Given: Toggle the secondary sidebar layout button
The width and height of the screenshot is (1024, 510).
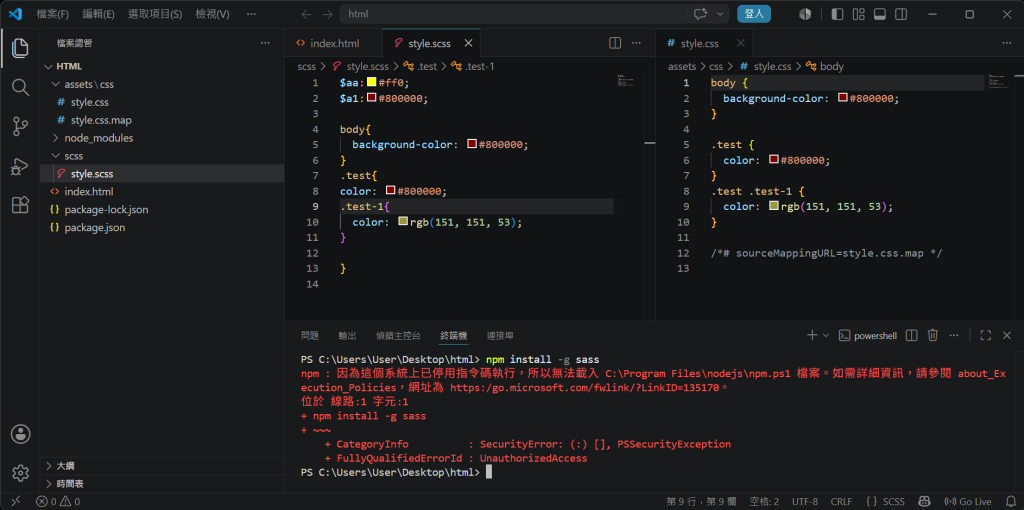Looking at the screenshot, I should tap(901, 14).
